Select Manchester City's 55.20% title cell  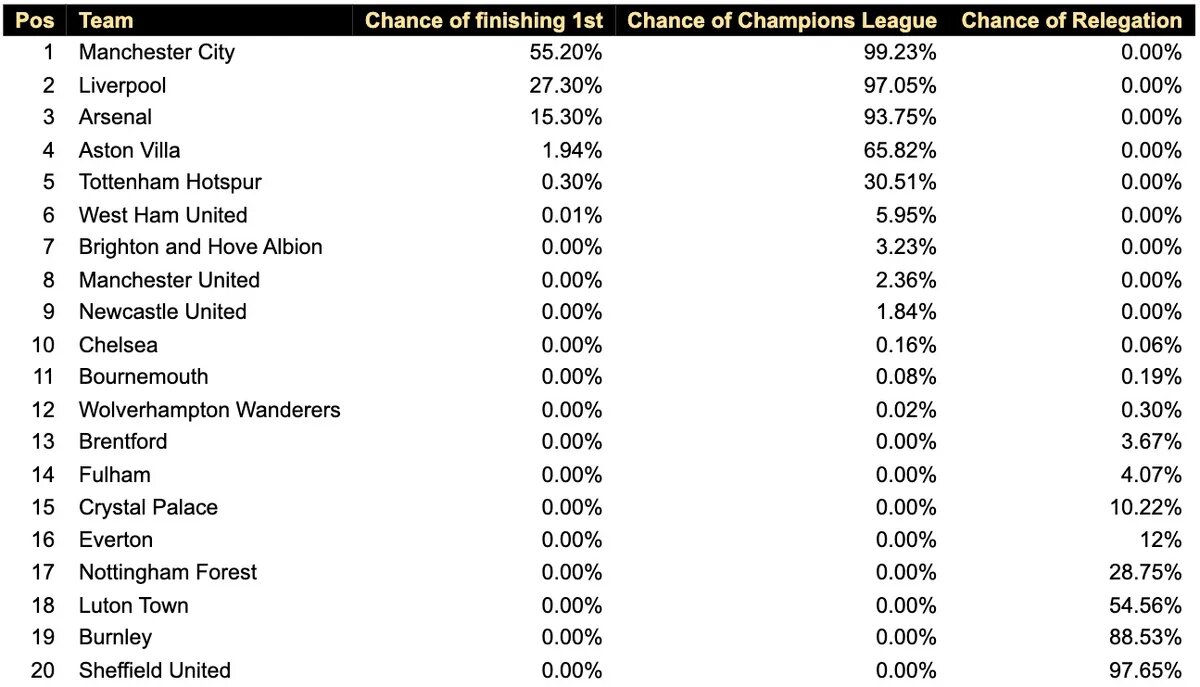(565, 52)
